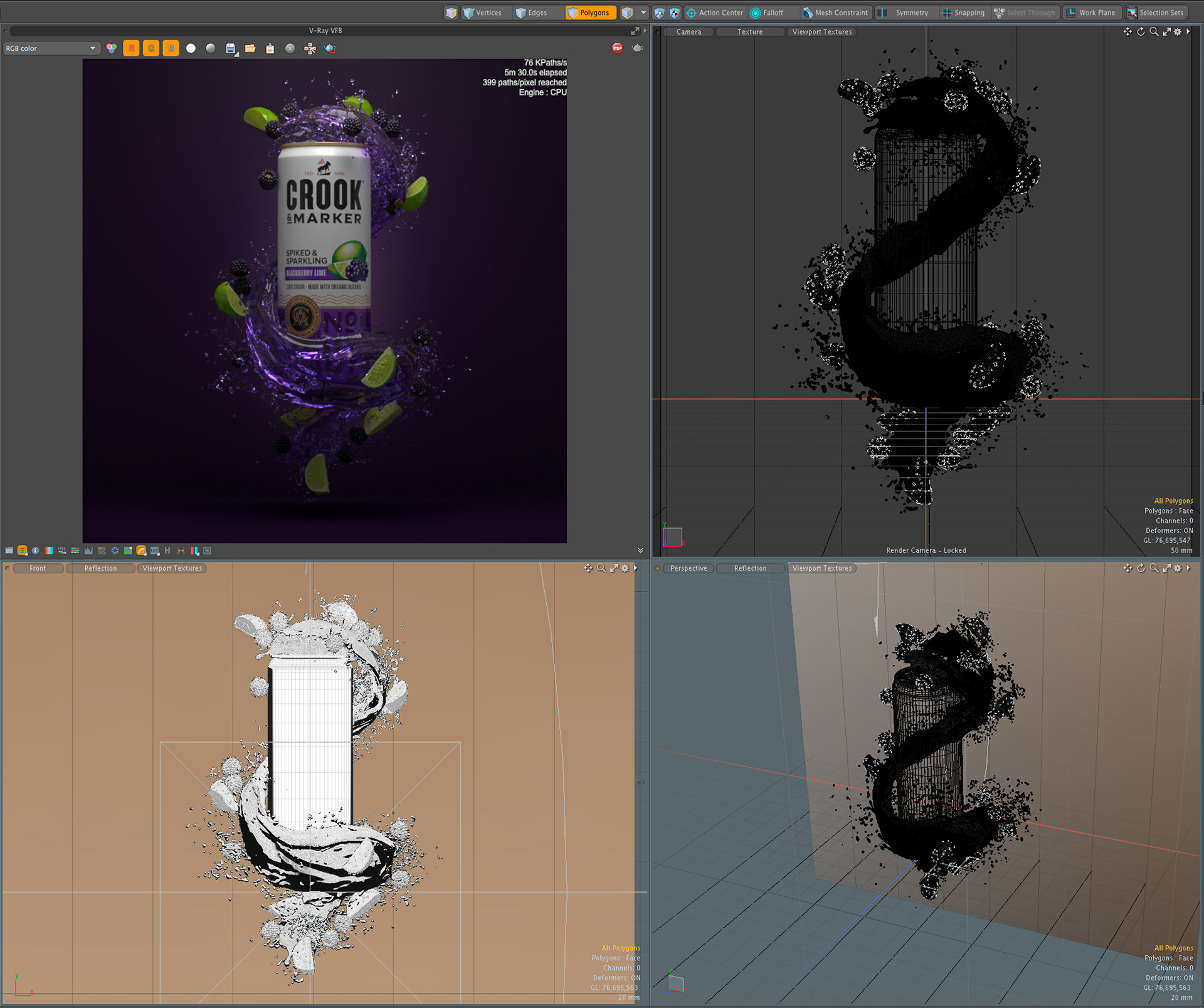Image resolution: width=1204 pixels, height=1008 pixels.
Task: Open the selection mode dropdown arrow after Polygons
Action: tap(643, 13)
